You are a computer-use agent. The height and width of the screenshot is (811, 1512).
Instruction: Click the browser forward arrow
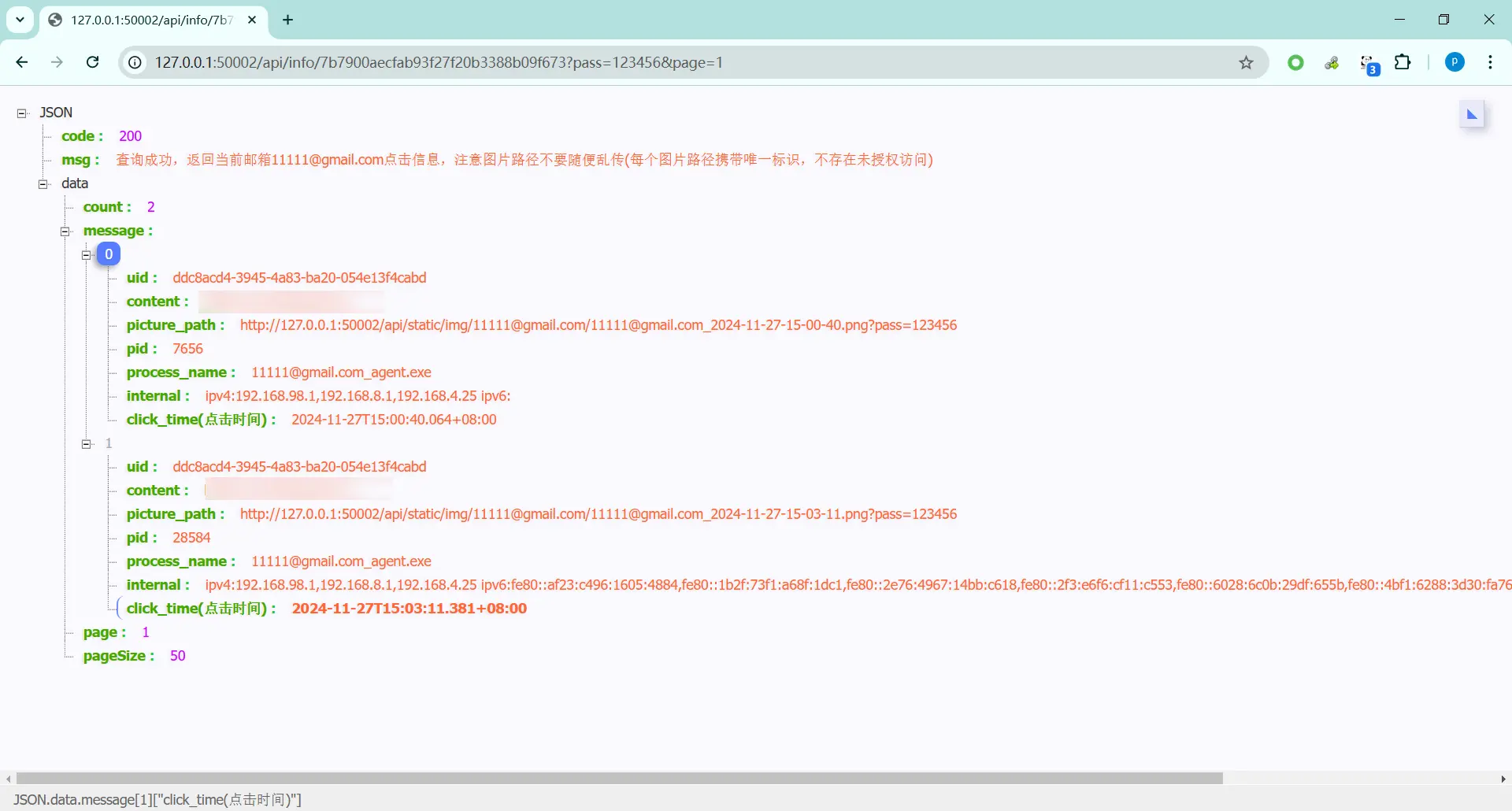pos(57,62)
